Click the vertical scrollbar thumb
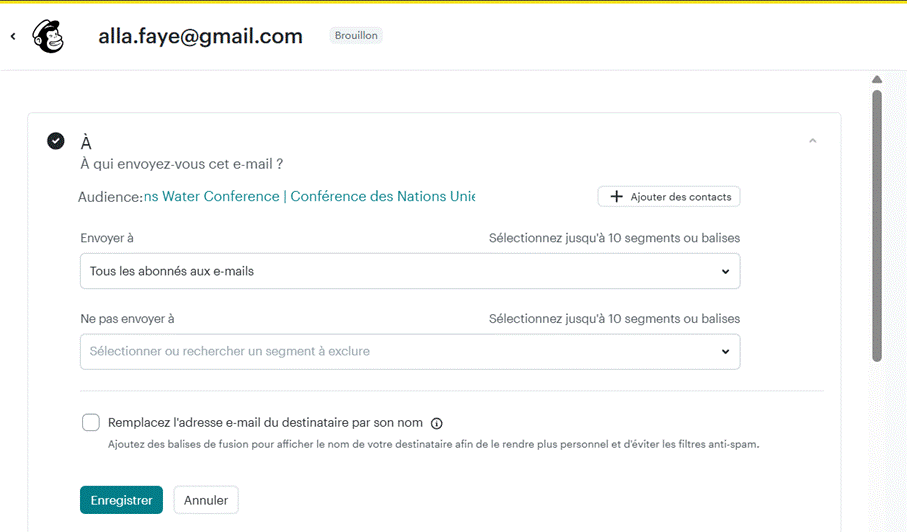The height and width of the screenshot is (532, 907). pos(877,226)
